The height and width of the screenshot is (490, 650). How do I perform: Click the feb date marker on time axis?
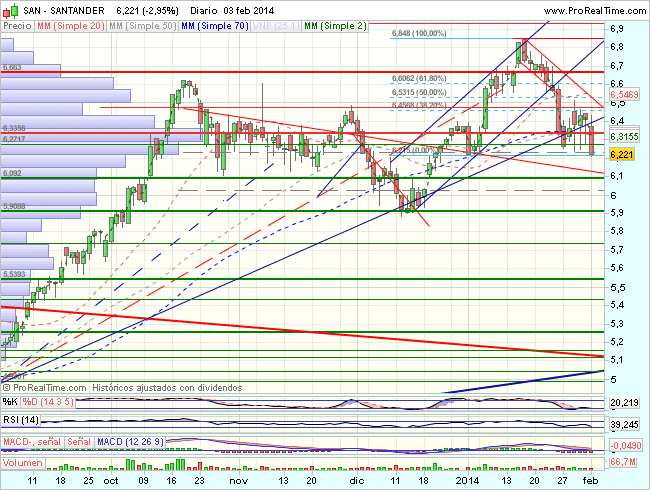(590, 481)
